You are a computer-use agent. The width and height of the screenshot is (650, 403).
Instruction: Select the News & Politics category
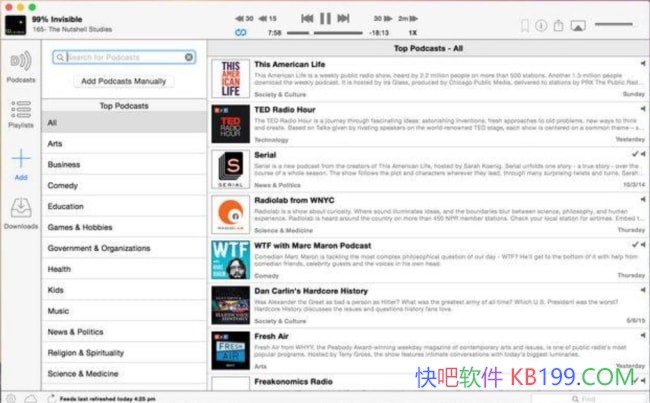(75, 332)
